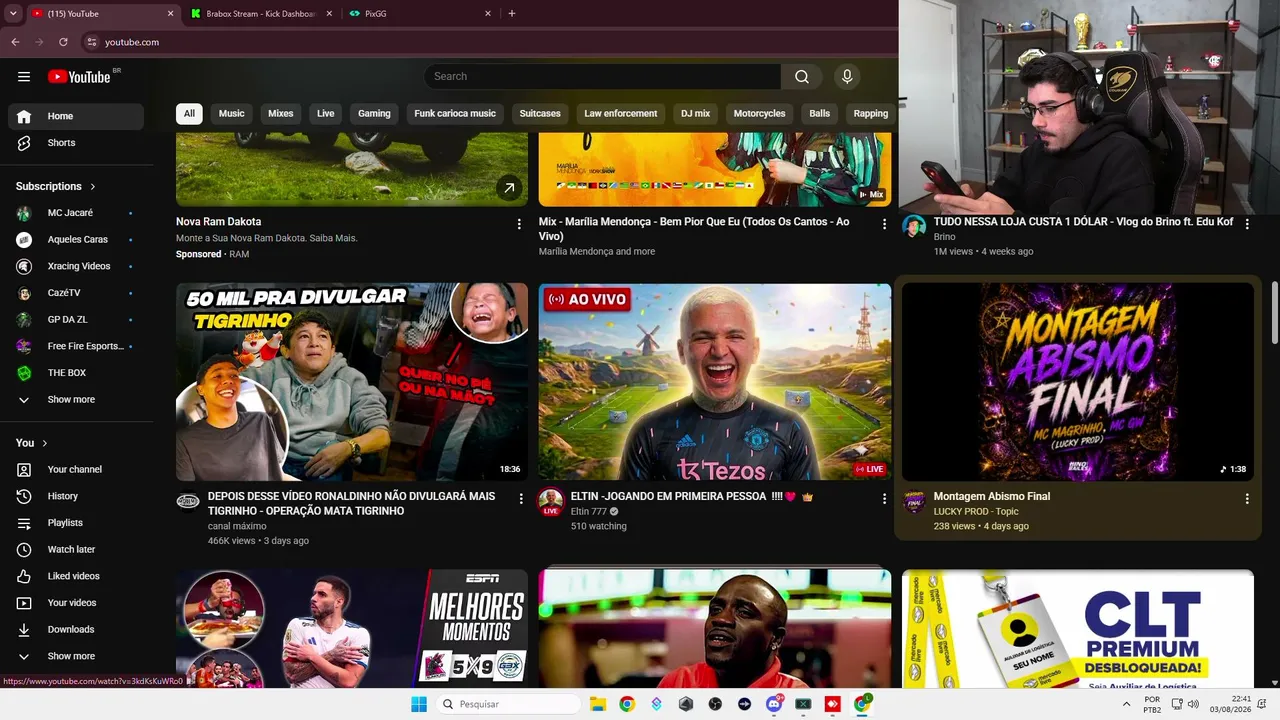Expand the You section chevron

(44, 443)
